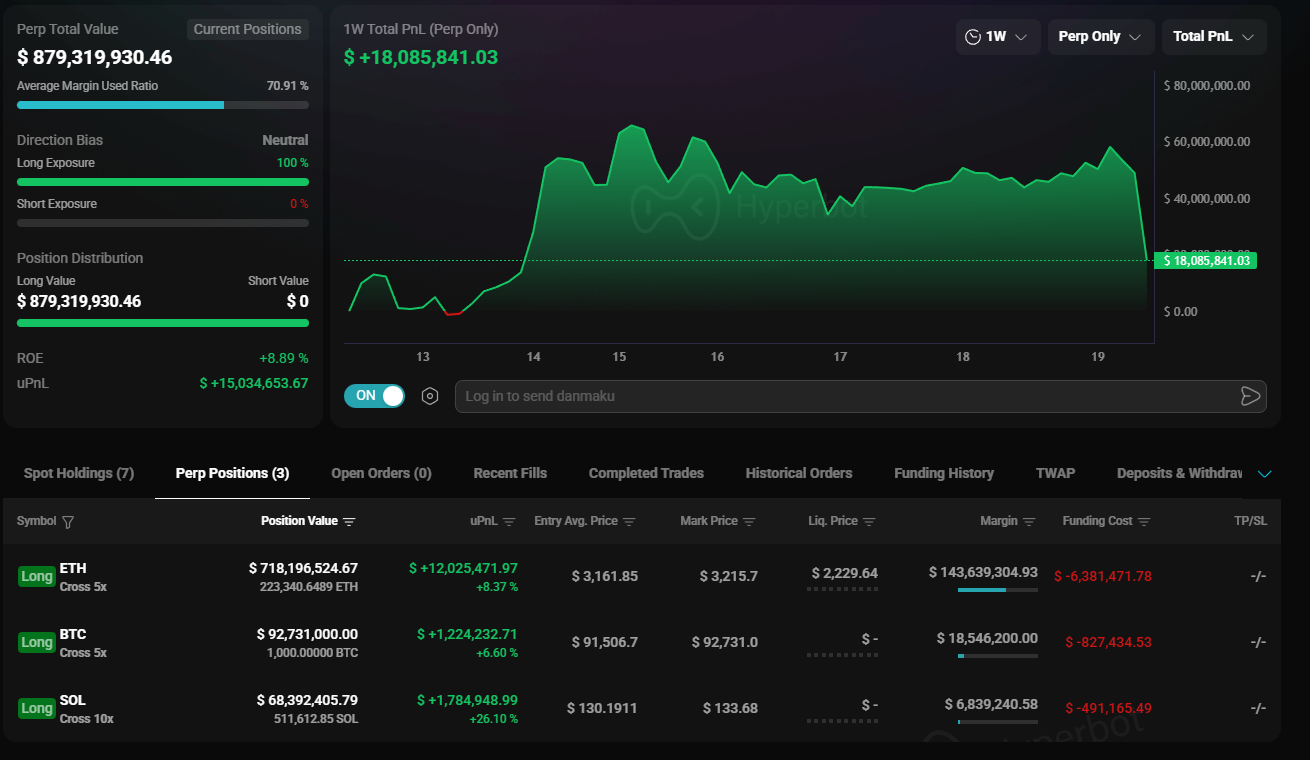This screenshot has height=760, width=1310.
Task: Turn off the danmaku ON switch
Action: [374, 396]
